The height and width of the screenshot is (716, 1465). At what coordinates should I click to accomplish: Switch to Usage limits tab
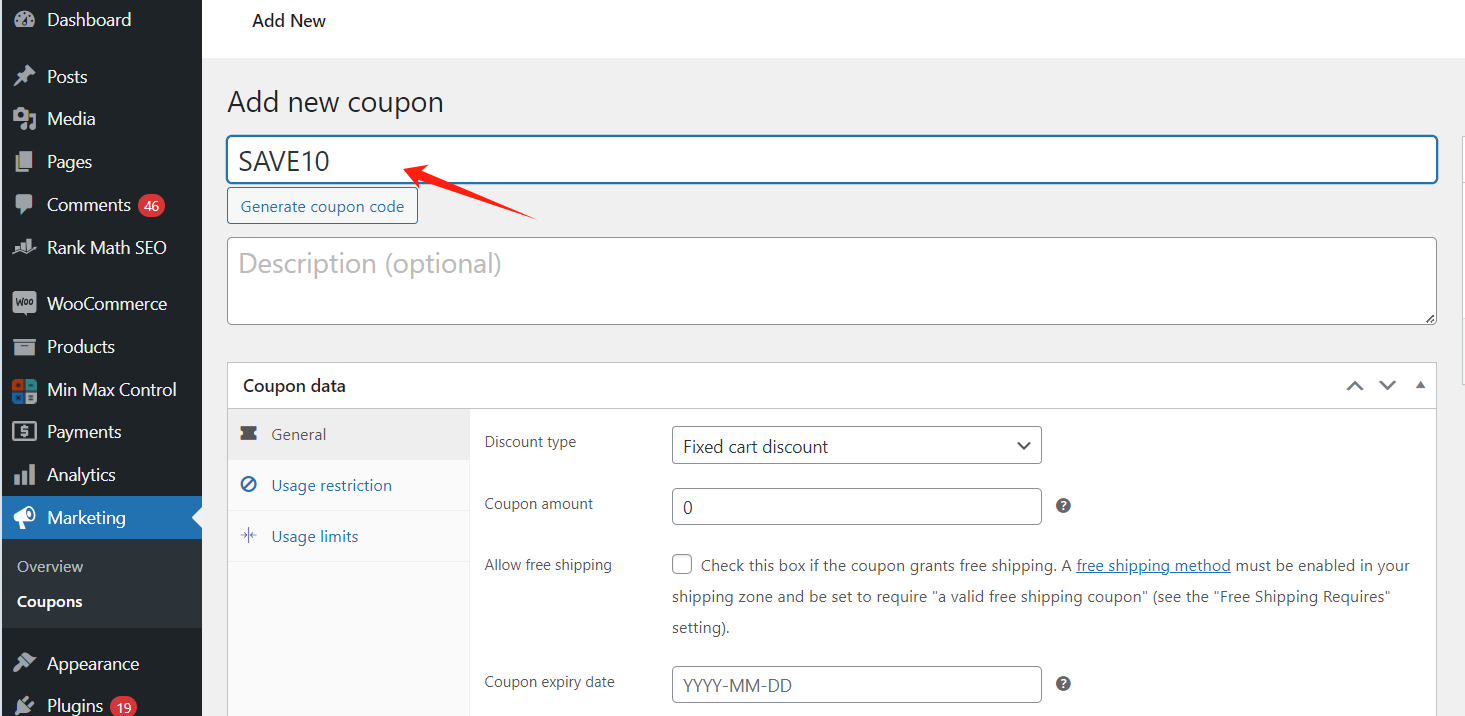coord(314,537)
